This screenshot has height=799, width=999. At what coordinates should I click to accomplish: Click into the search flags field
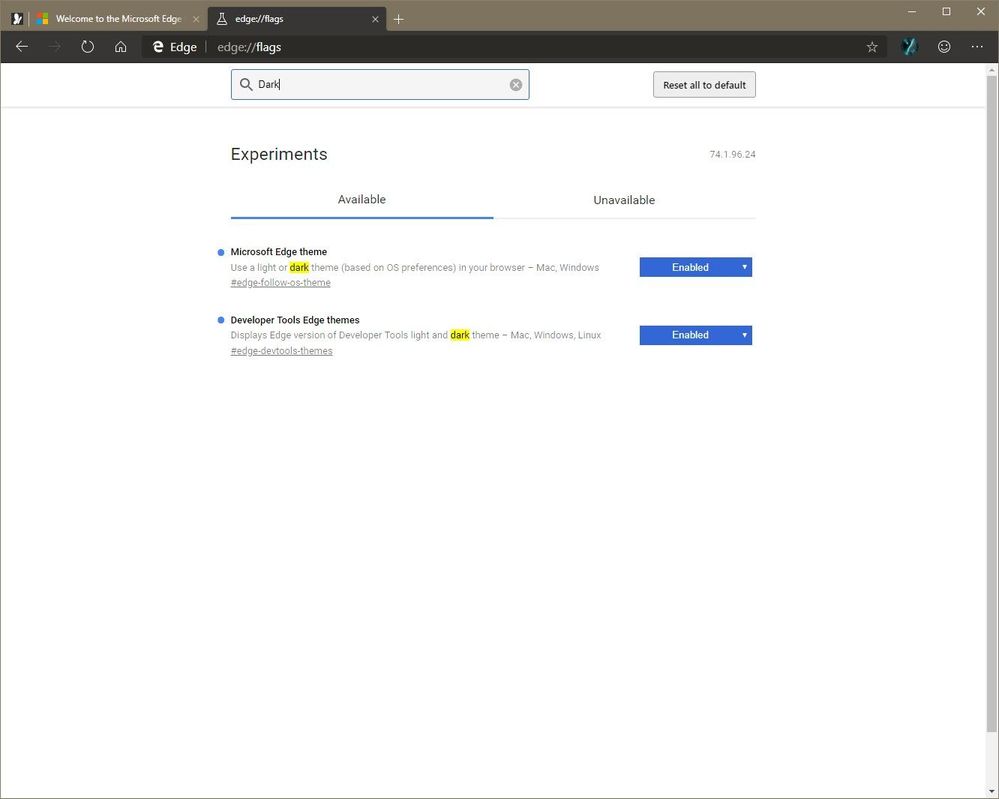pos(380,84)
